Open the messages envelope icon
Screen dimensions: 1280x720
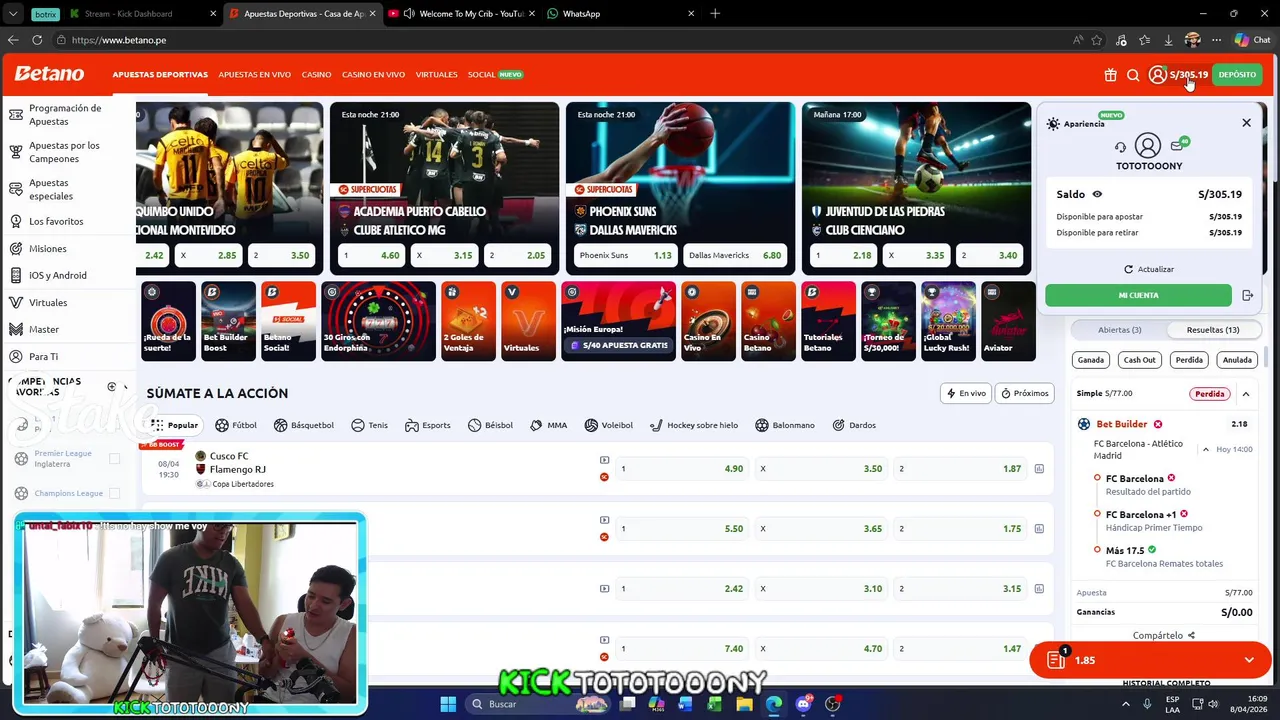point(1177,146)
